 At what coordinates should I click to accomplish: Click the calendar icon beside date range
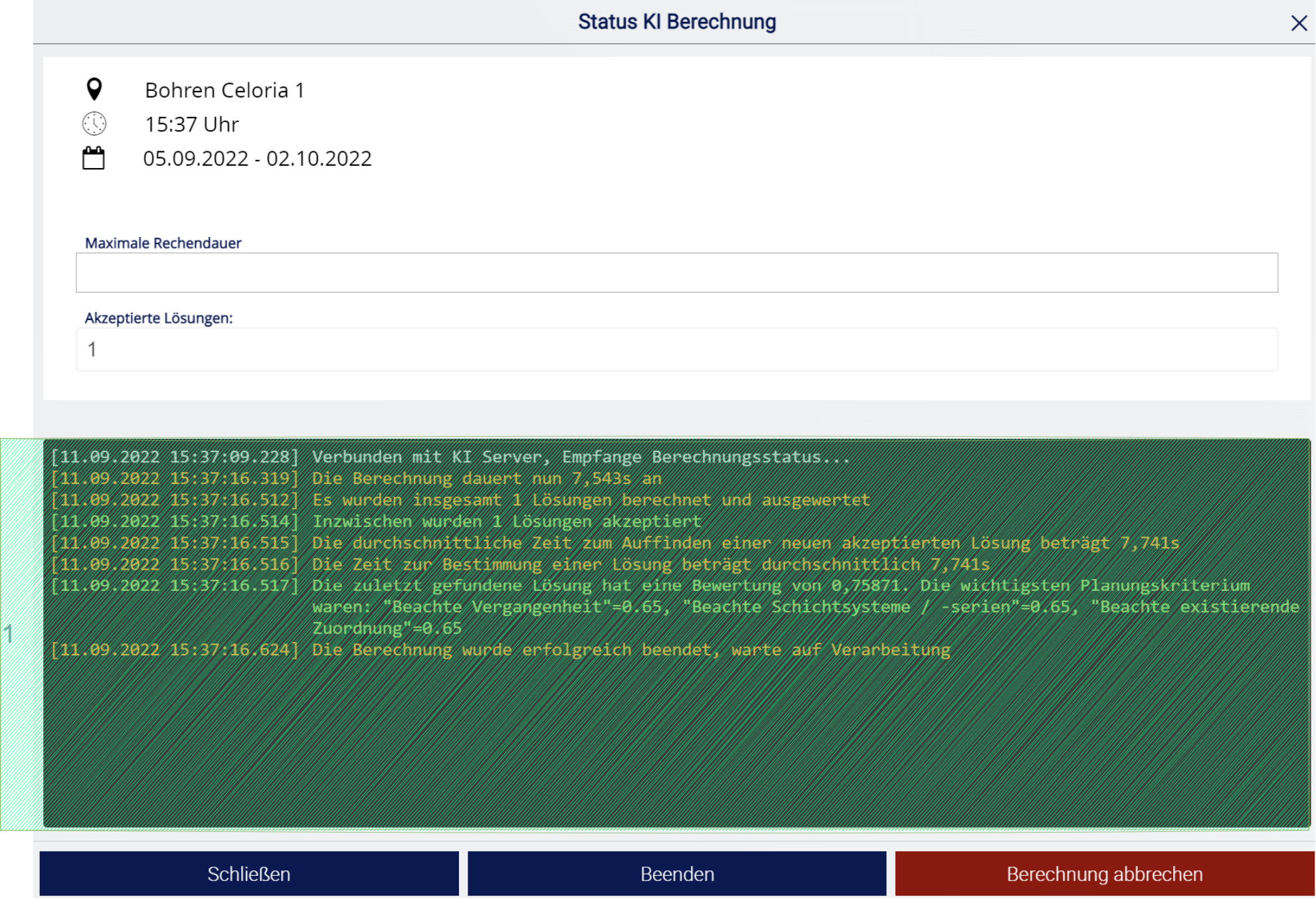(94, 158)
